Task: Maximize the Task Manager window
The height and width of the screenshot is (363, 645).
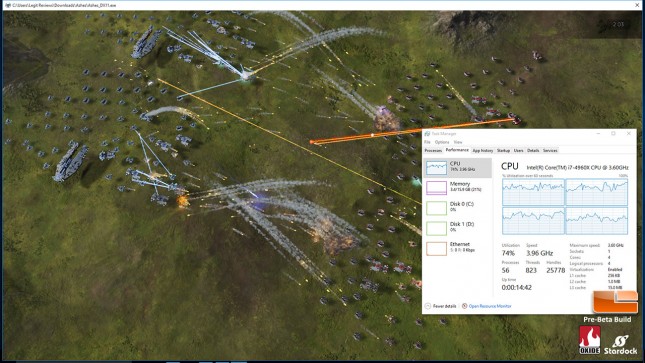Action: pos(613,134)
